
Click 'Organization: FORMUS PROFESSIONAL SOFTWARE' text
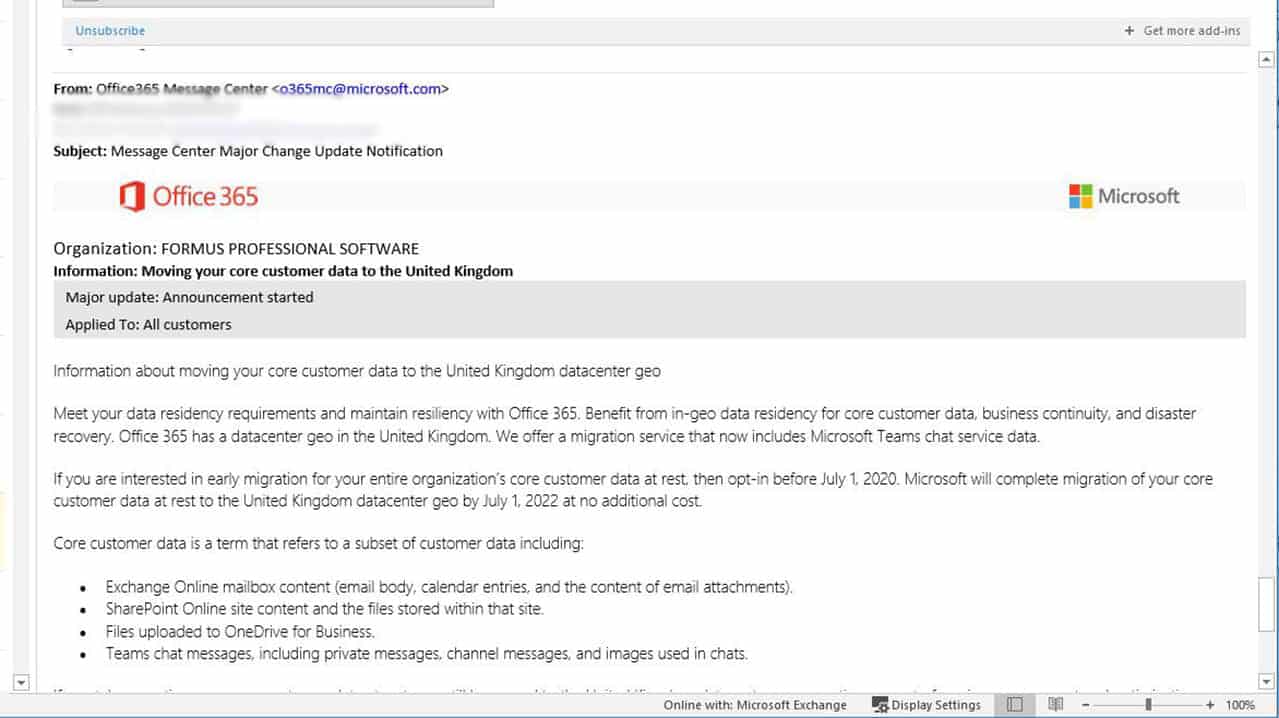click(236, 249)
